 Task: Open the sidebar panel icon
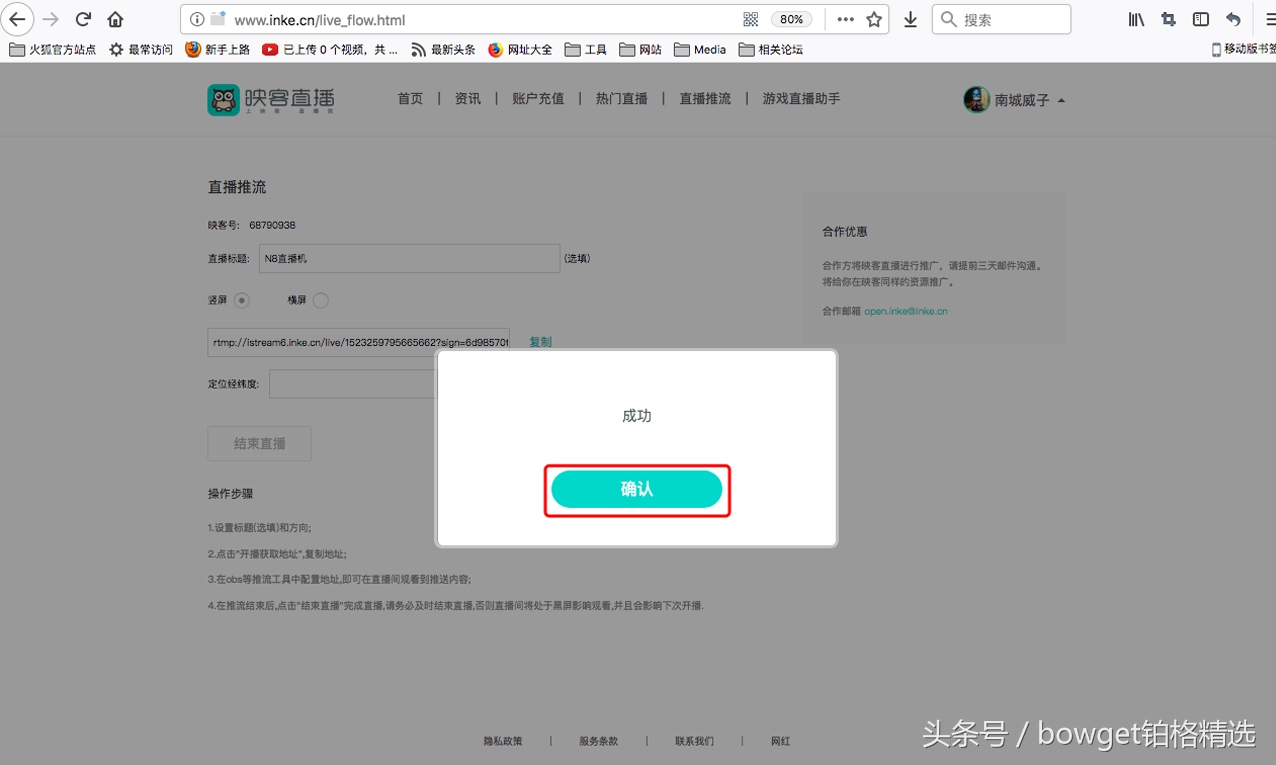click(1202, 18)
